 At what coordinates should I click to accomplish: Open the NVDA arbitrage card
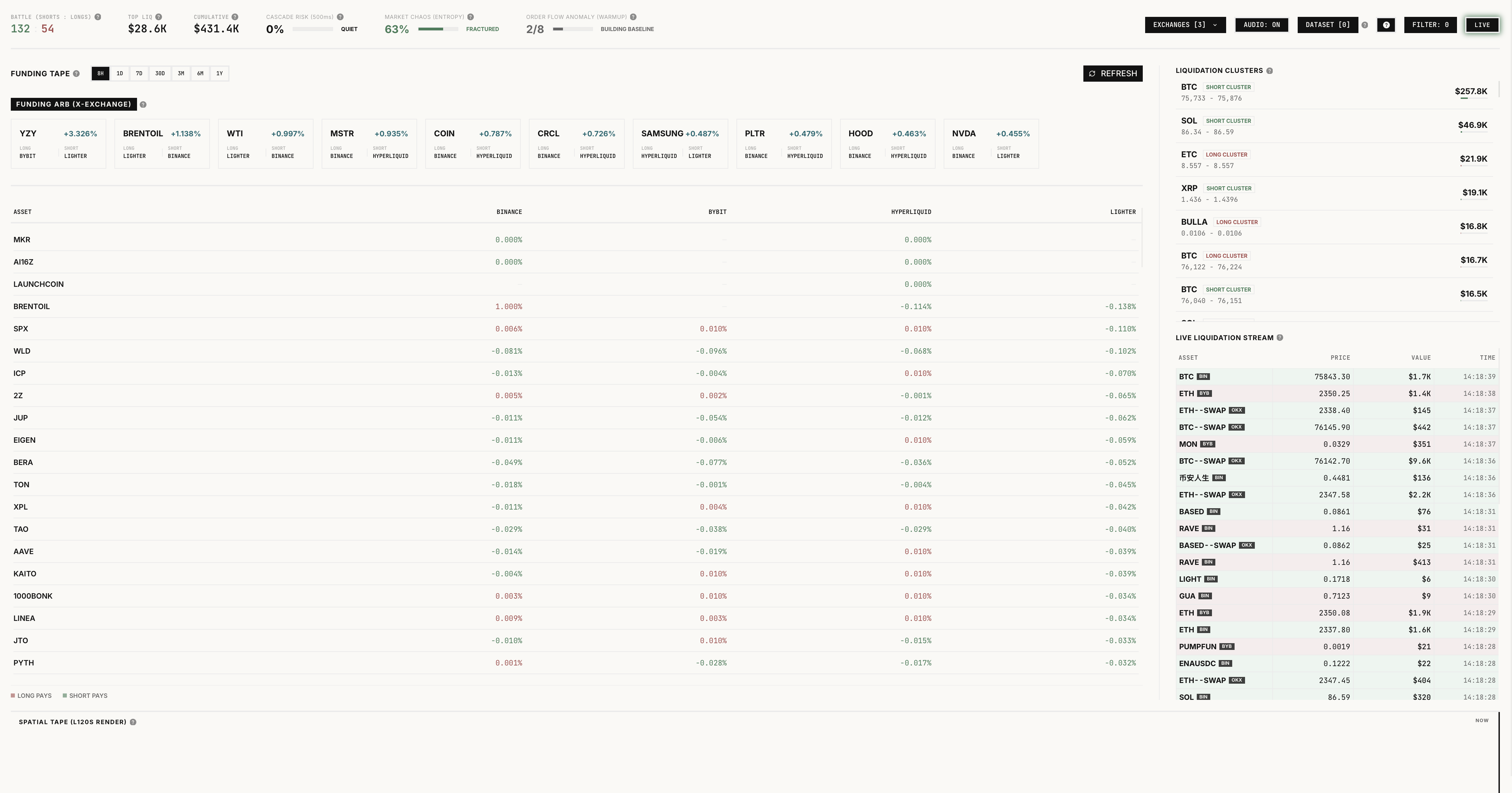pos(991,144)
